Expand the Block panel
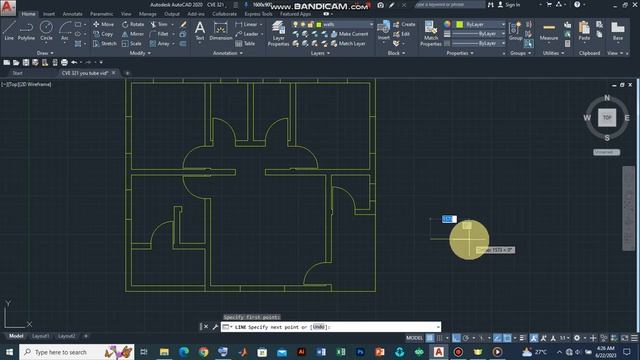This screenshot has height=360, width=640. 396,53
